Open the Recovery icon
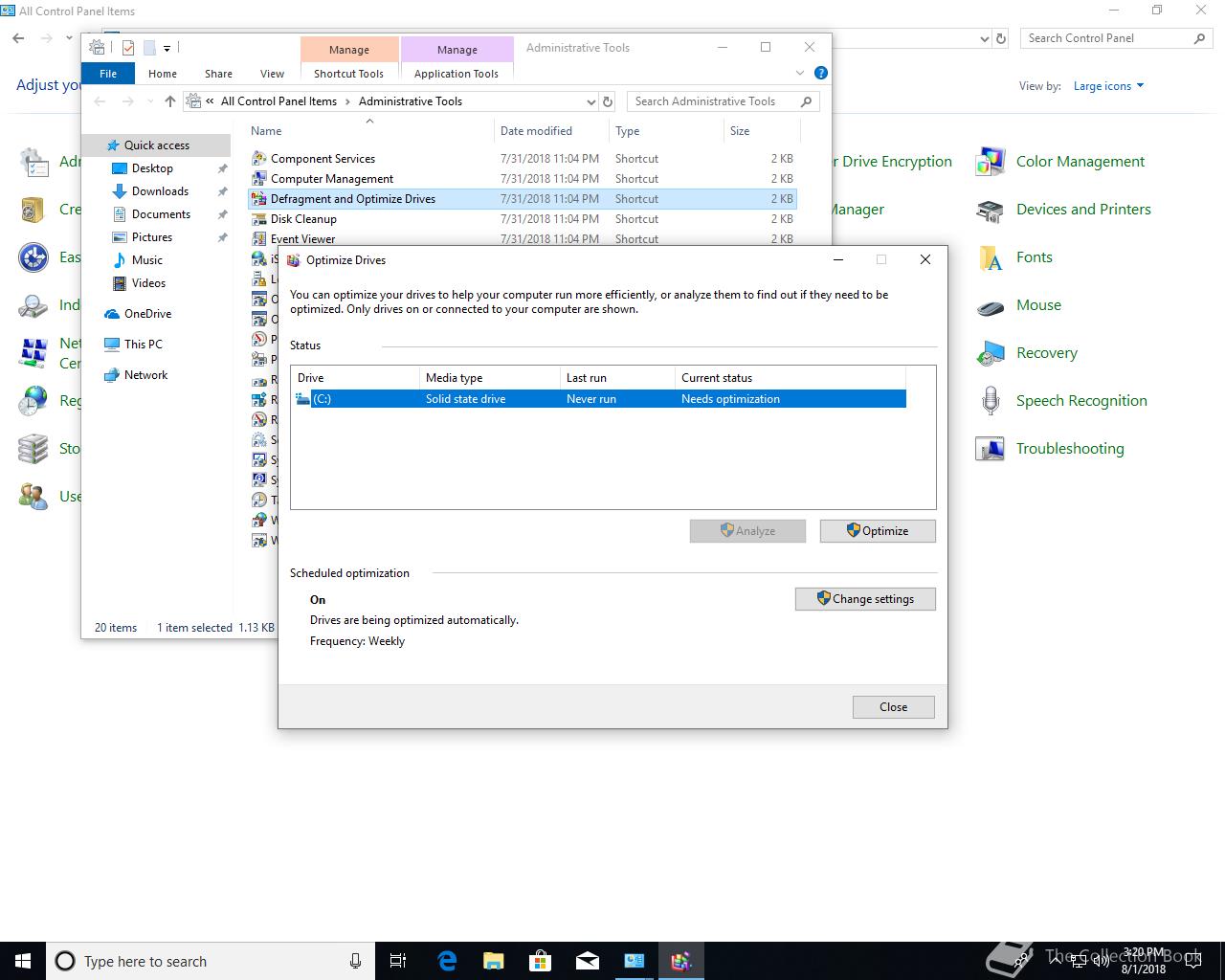This screenshot has height=980, width=1225. (990, 353)
